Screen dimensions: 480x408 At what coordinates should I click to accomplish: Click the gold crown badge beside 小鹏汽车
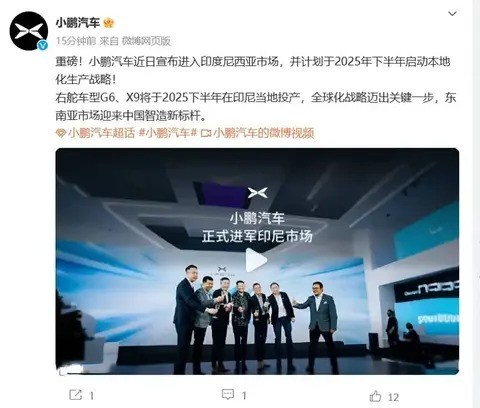[x=109, y=23]
